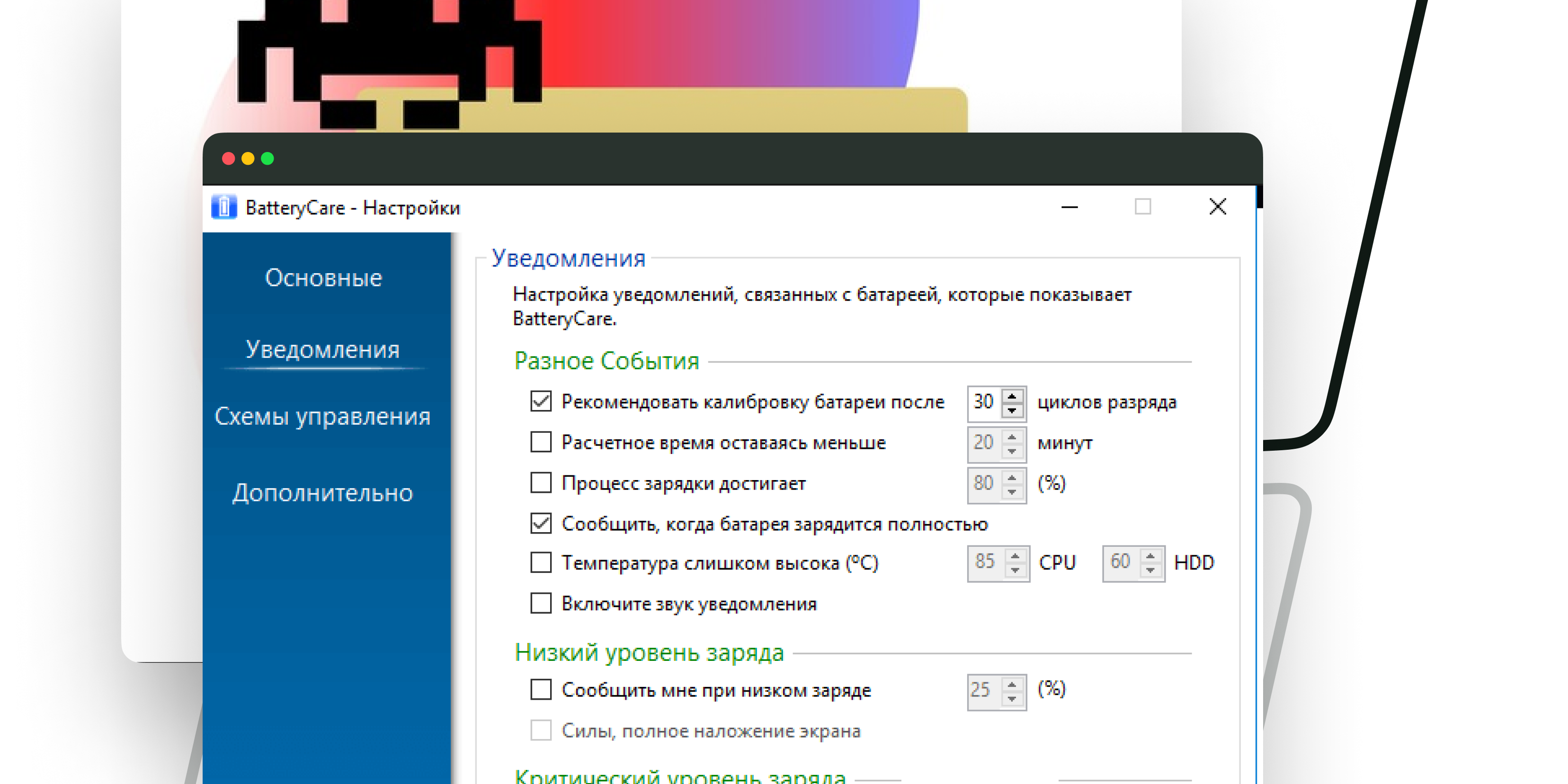This screenshot has width=1568, height=784.
Task: Open the Основные settings tab
Action: (x=323, y=278)
